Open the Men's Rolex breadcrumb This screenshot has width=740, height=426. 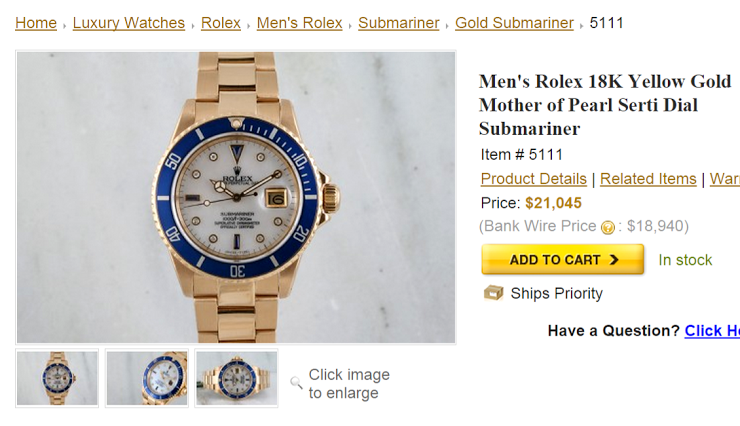[299, 23]
